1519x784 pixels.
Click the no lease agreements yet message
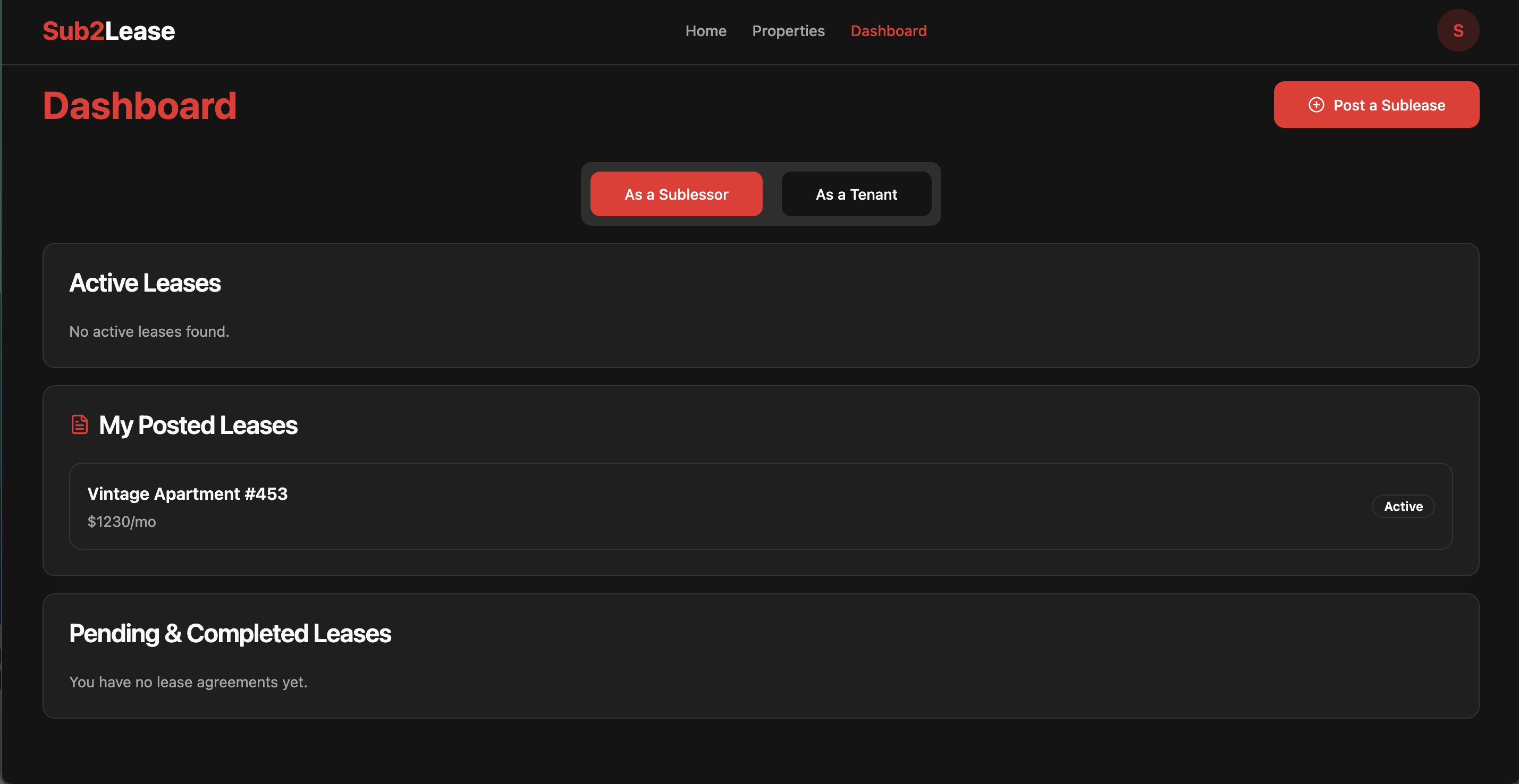tap(188, 682)
